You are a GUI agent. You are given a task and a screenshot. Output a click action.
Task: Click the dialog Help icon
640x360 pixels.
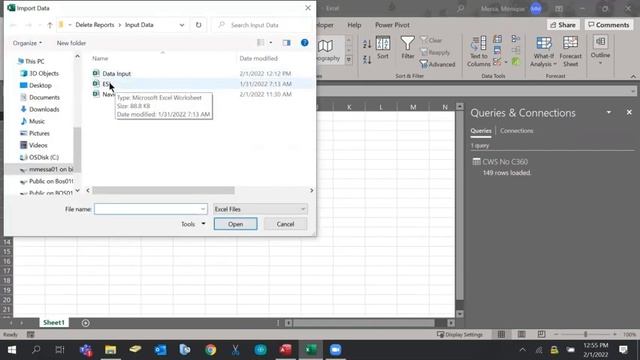point(304,43)
